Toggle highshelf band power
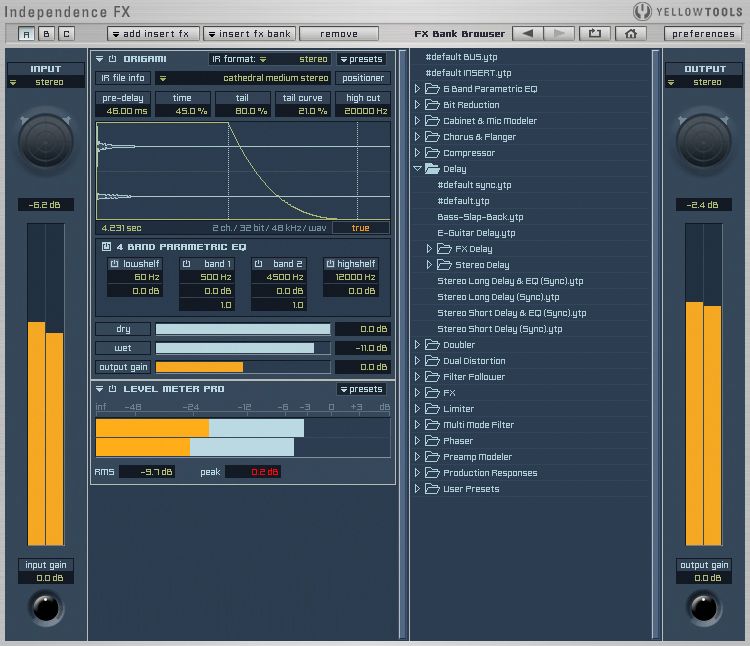This screenshot has width=750, height=646. (x=330, y=263)
